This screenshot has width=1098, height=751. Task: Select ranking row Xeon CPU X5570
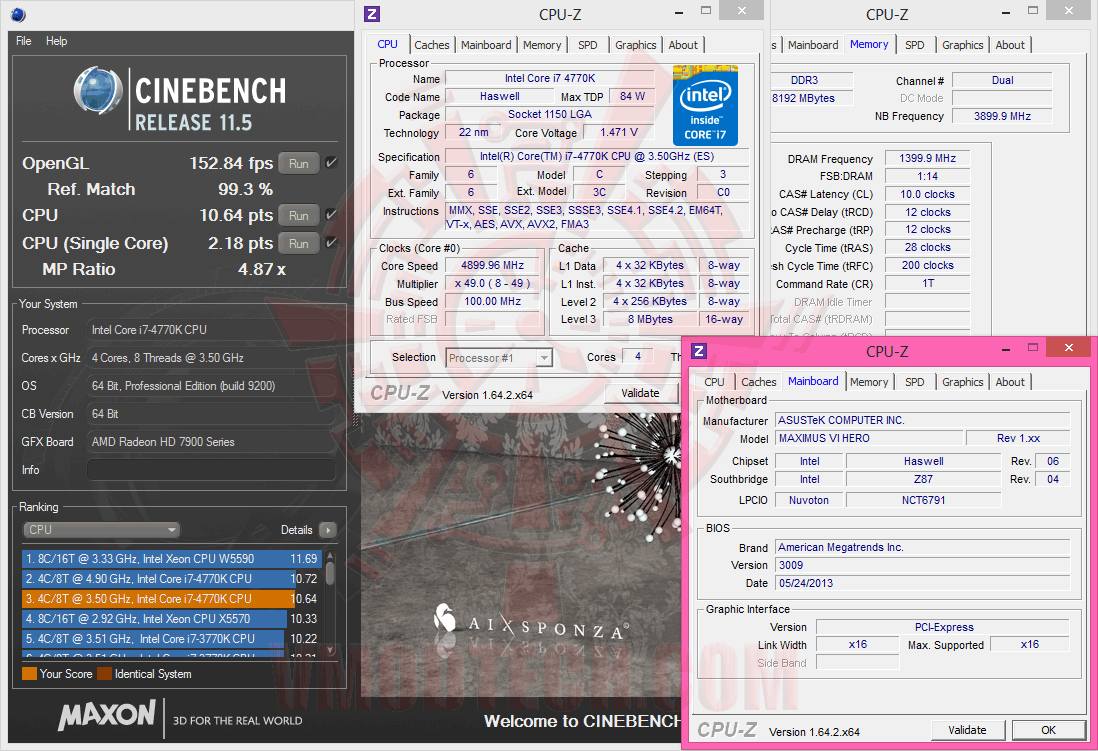pos(172,619)
